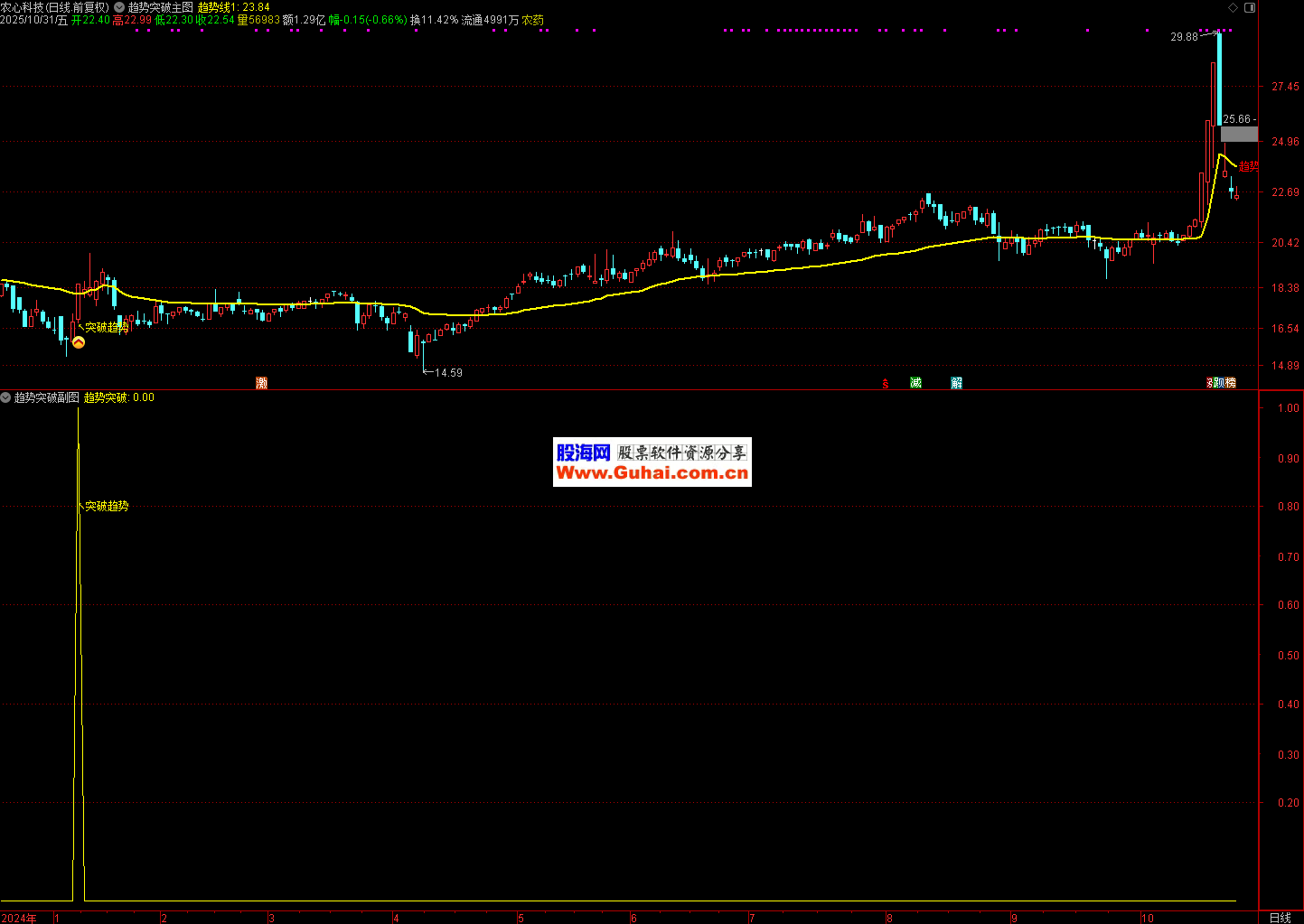1304x924 pixels.
Task: Click the 激 event marker icon
Action: pos(262,383)
